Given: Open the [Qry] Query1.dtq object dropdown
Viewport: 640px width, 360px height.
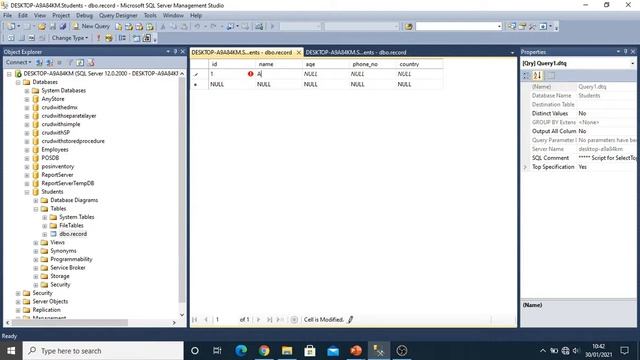Looking at the screenshot, I should point(632,64).
